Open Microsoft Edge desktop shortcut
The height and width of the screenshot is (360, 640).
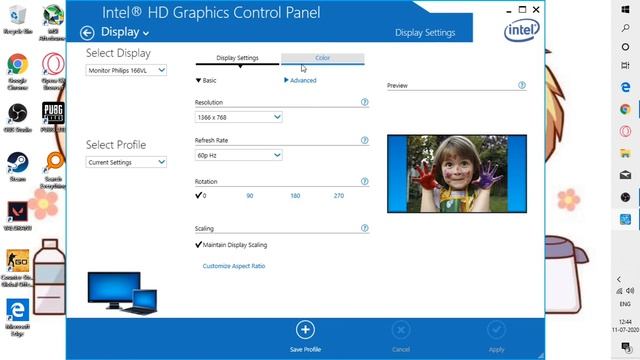pyautogui.click(x=18, y=318)
